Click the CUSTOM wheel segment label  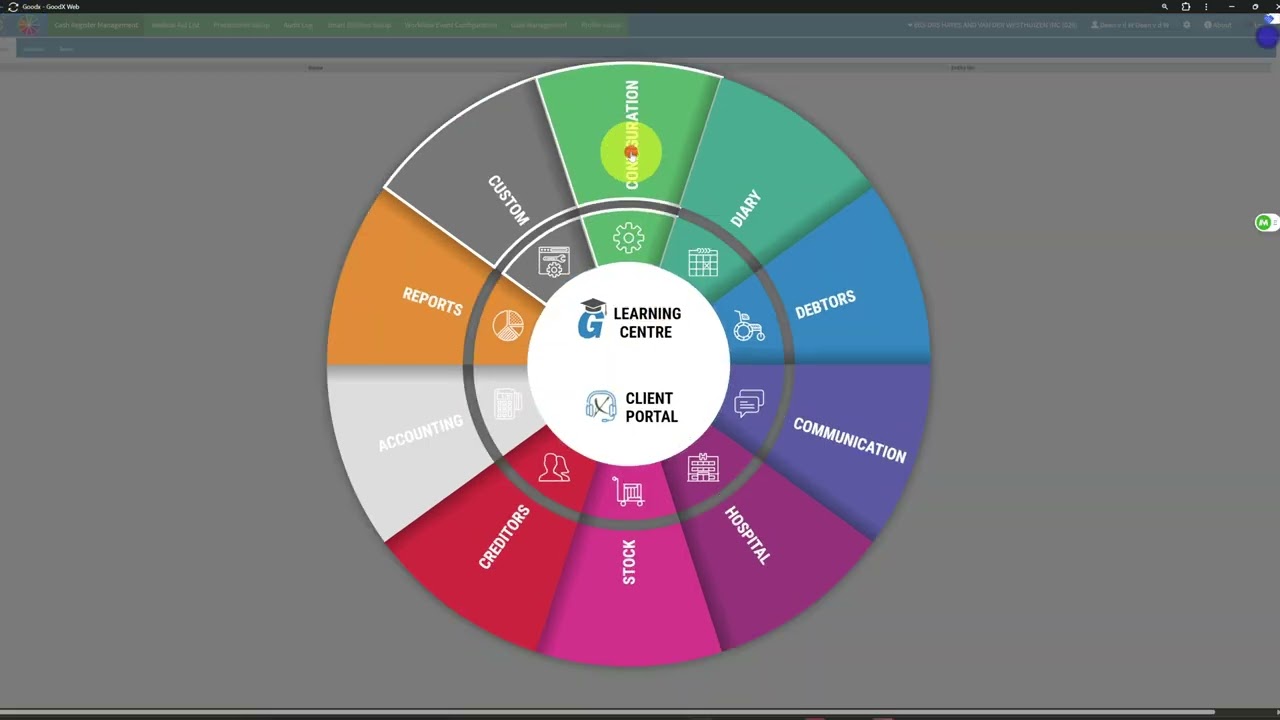508,200
